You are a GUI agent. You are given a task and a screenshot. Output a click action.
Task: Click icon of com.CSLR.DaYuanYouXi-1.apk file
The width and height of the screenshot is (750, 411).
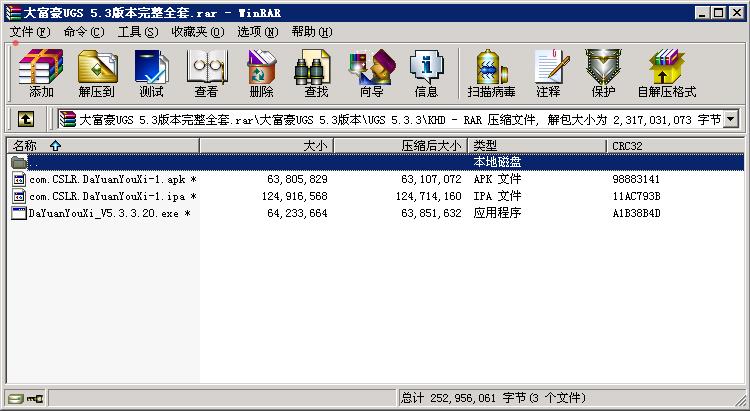[19, 179]
